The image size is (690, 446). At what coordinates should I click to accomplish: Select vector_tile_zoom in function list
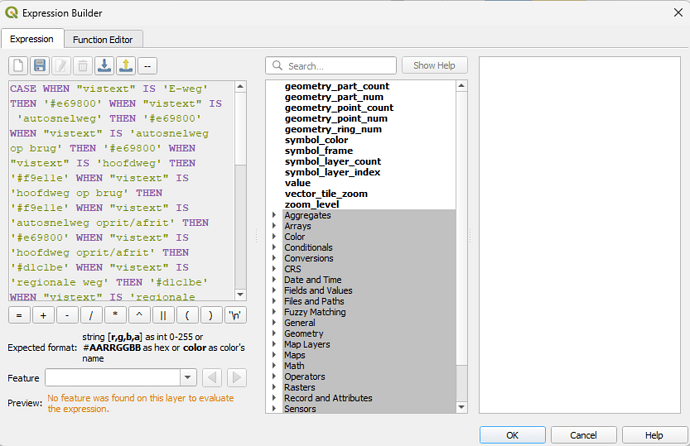[326, 194]
